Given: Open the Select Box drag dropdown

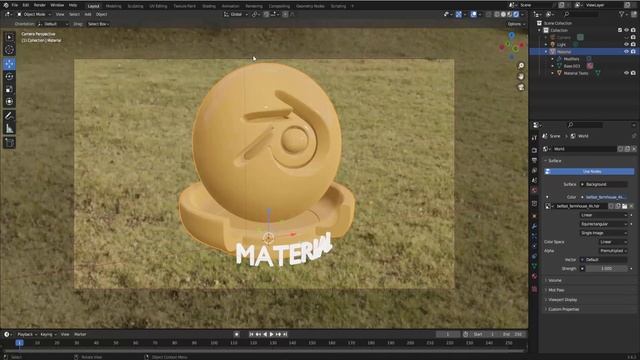Looking at the screenshot, I should 98,24.
